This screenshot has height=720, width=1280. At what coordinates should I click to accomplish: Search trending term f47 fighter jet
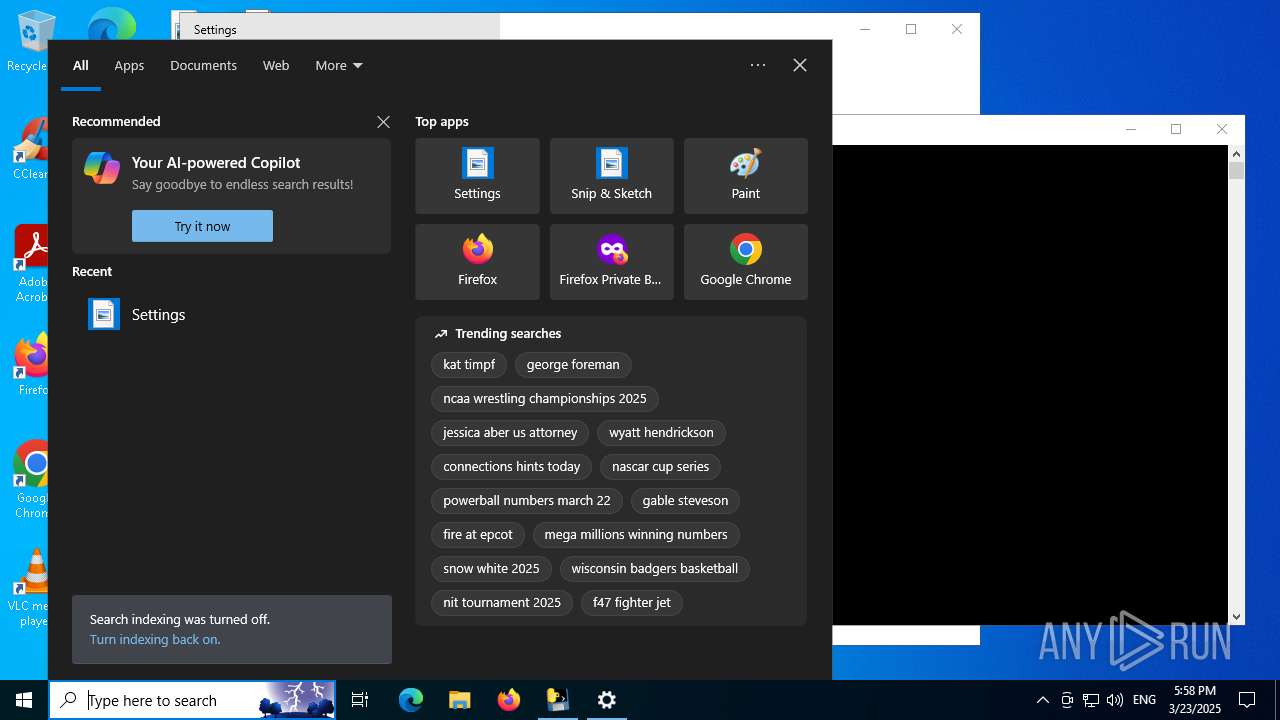(632, 603)
